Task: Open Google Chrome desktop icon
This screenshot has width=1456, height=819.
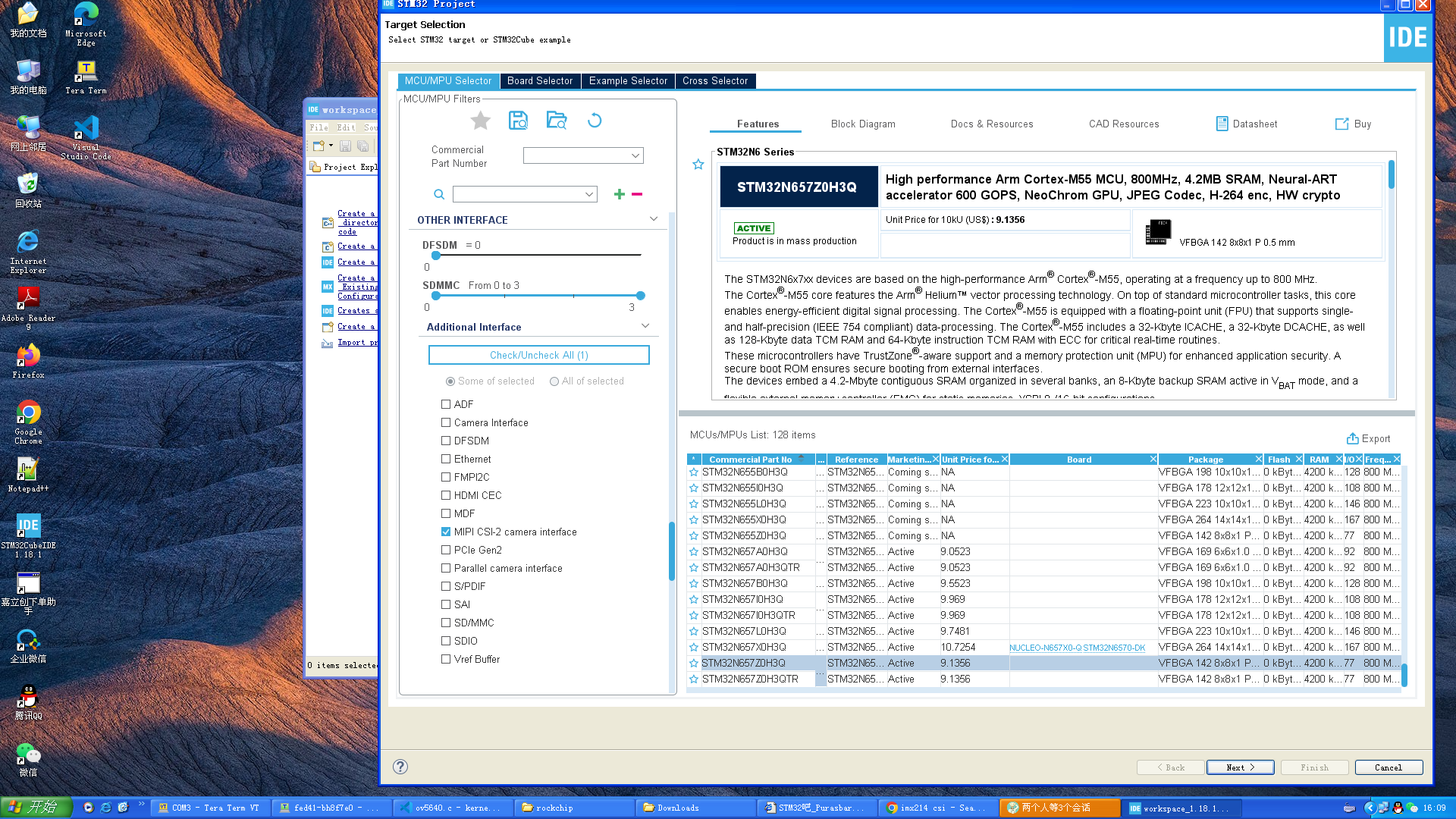Action: tap(28, 422)
